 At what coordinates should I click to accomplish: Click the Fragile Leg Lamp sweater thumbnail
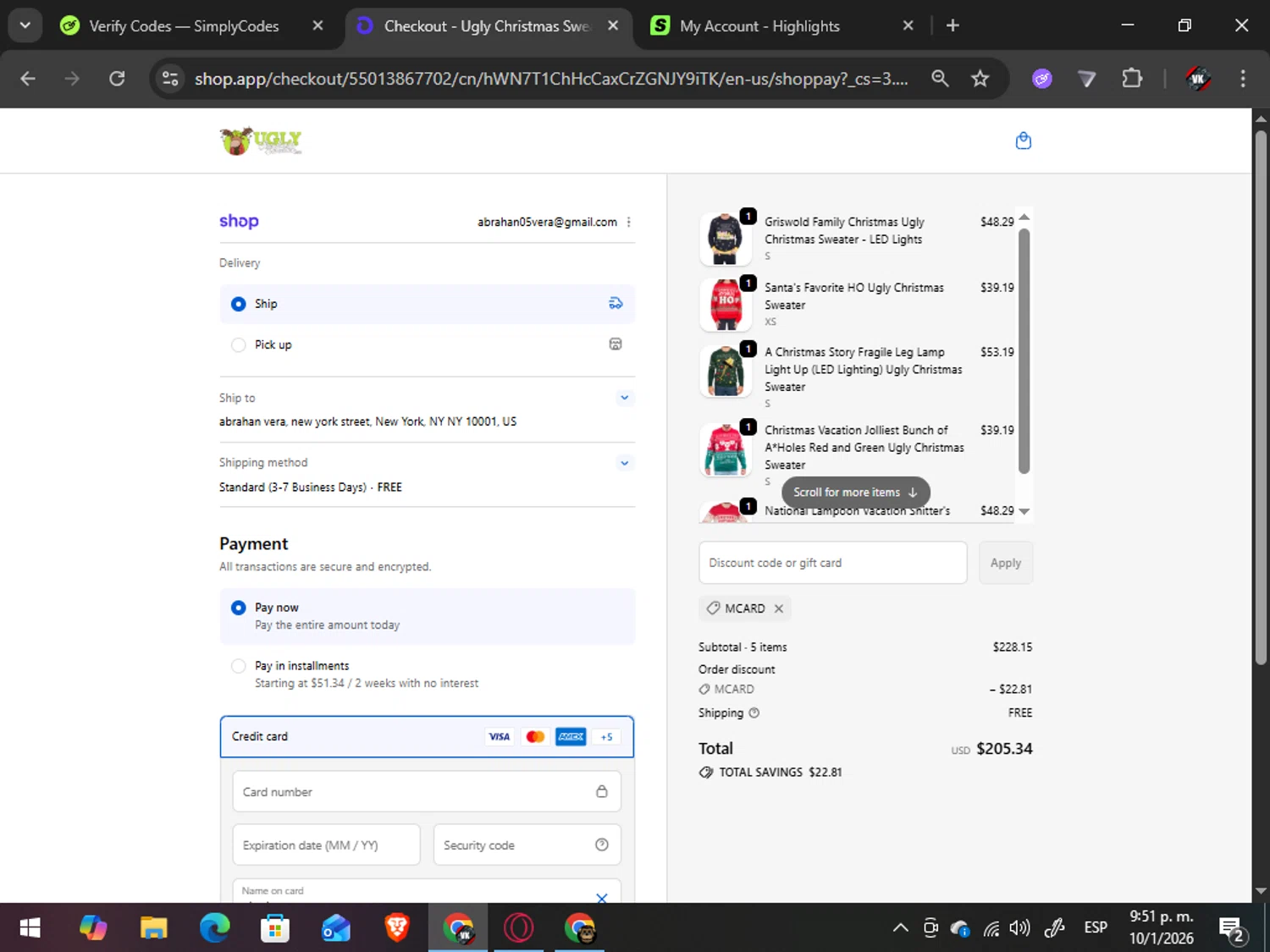point(726,371)
